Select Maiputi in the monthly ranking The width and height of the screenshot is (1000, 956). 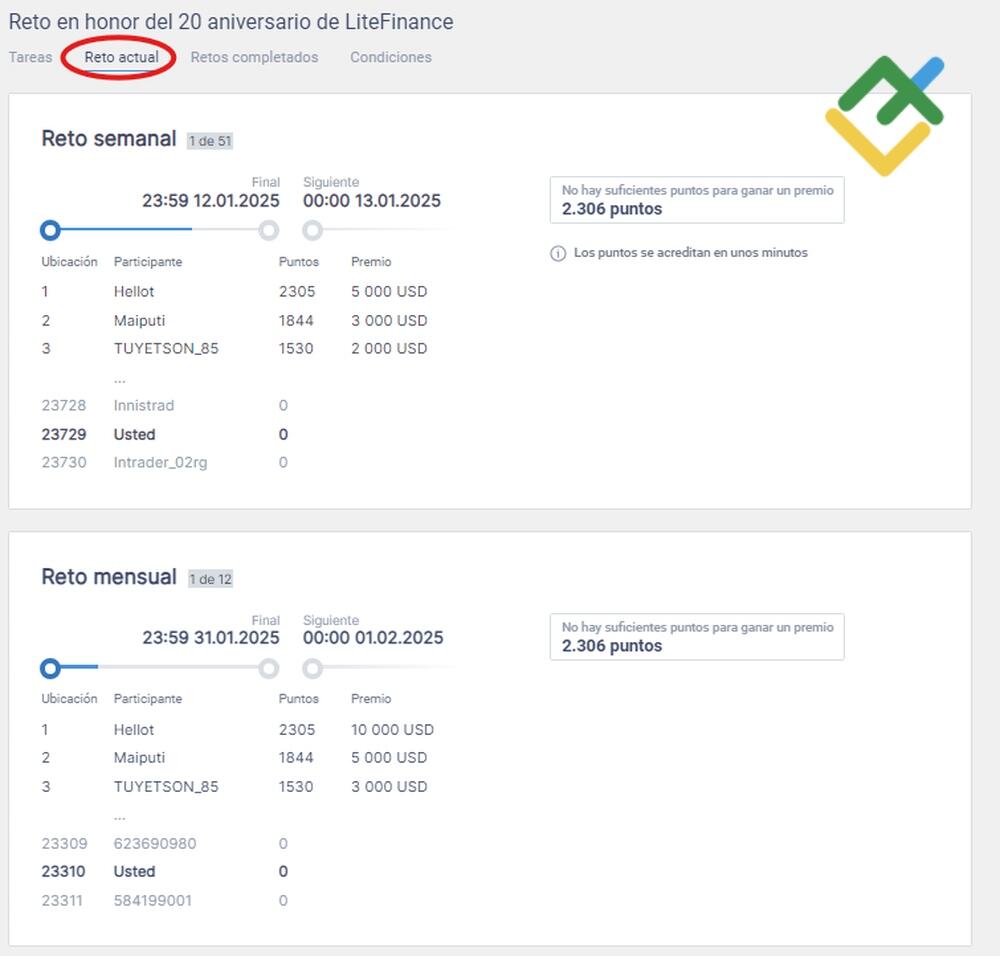139,758
